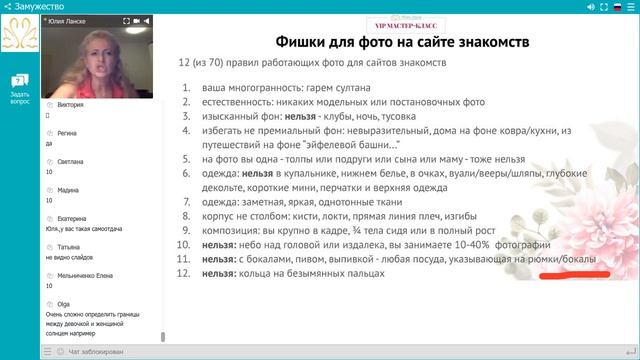Select chat name Виктория
640x360 pixels.
pos(70,105)
